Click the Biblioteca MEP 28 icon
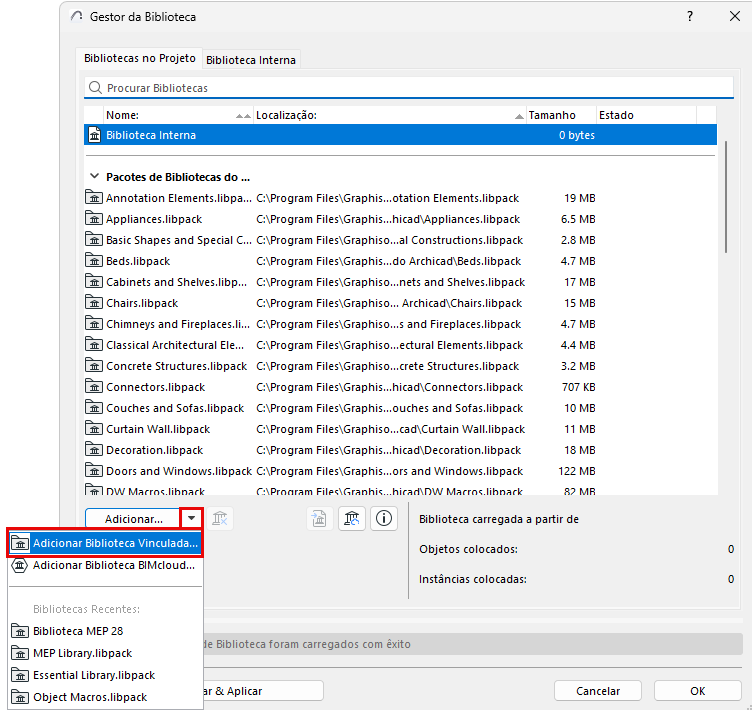Image resolution: width=752 pixels, height=710 pixels. (20, 631)
